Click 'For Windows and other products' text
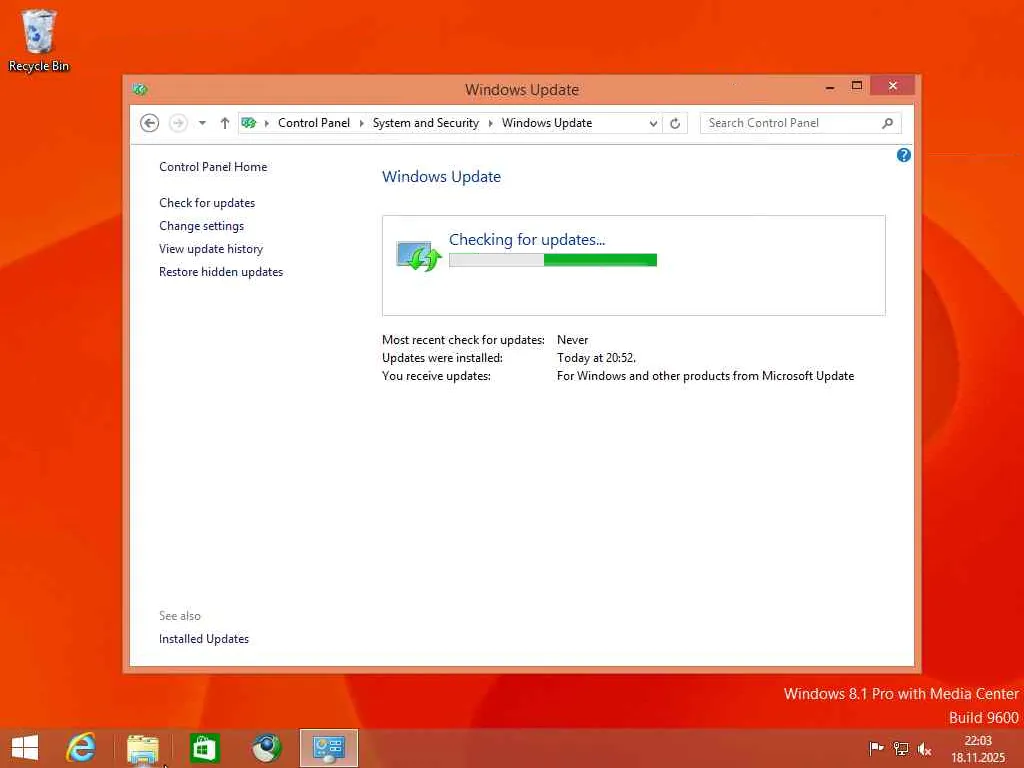This screenshot has height=768, width=1024. [x=705, y=376]
